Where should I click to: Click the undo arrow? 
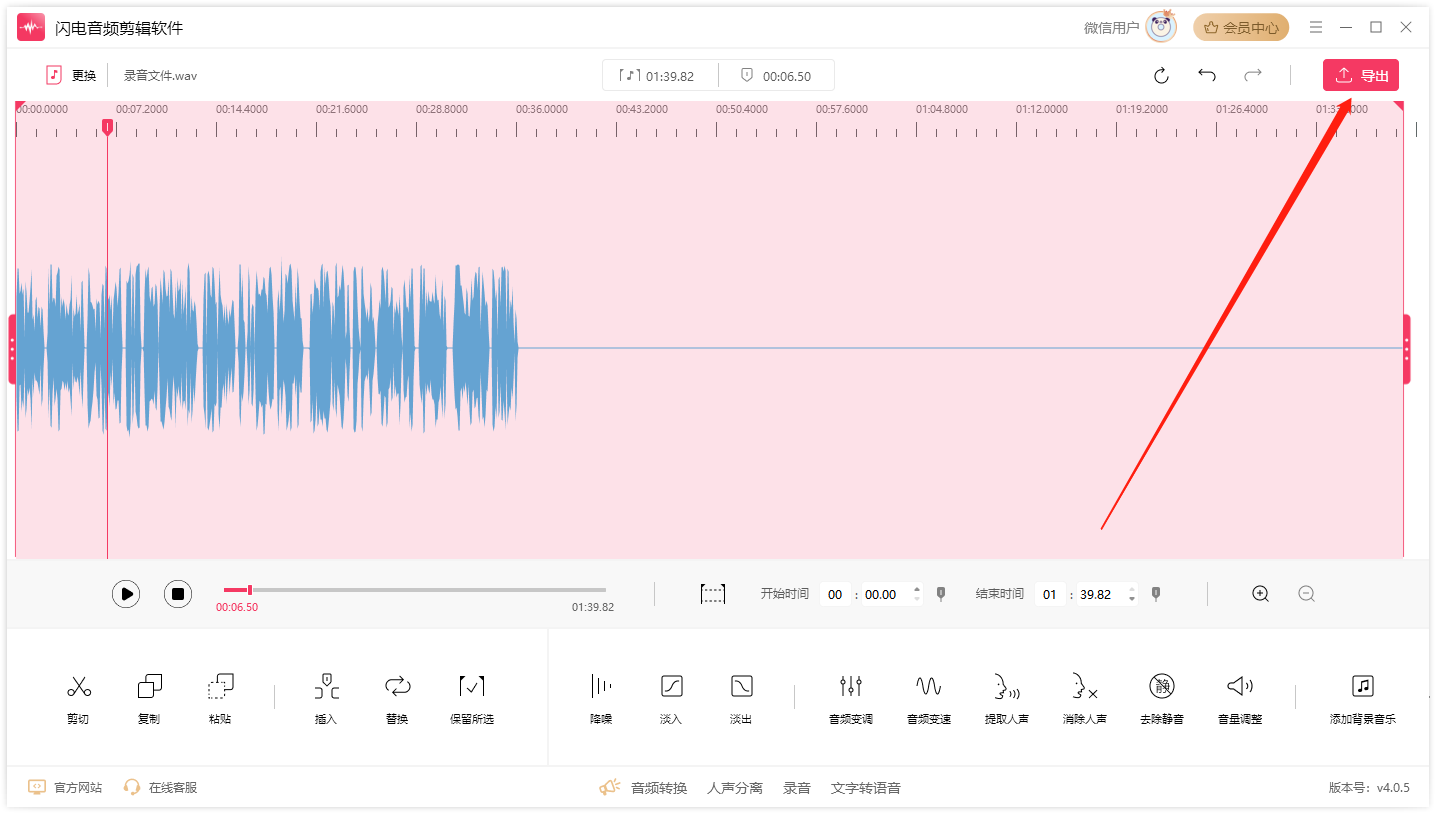click(1207, 74)
